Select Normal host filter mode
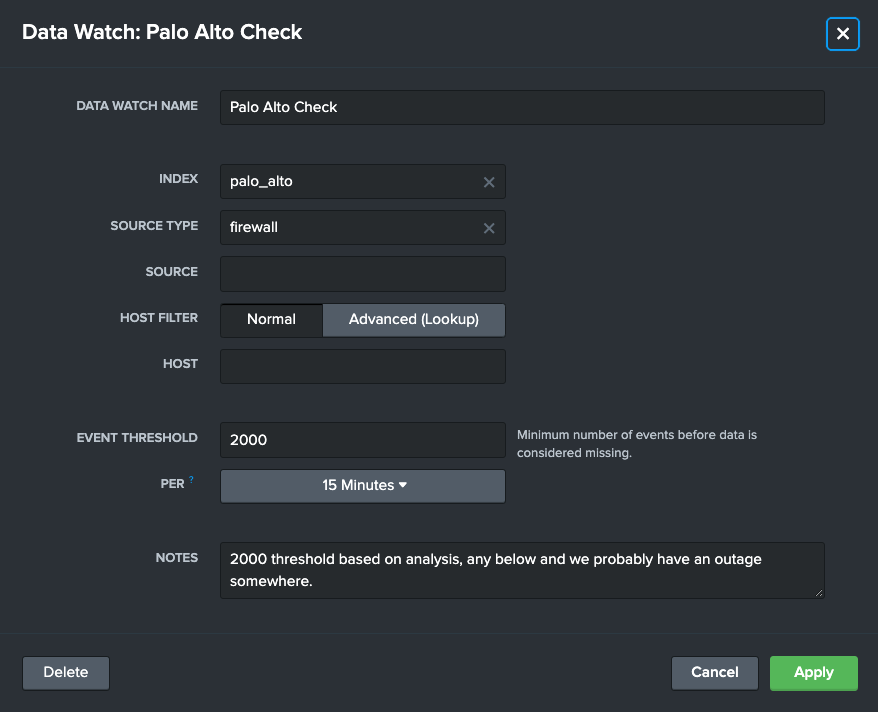The width and height of the screenshot is (878, 712). (x=272, y=320)
